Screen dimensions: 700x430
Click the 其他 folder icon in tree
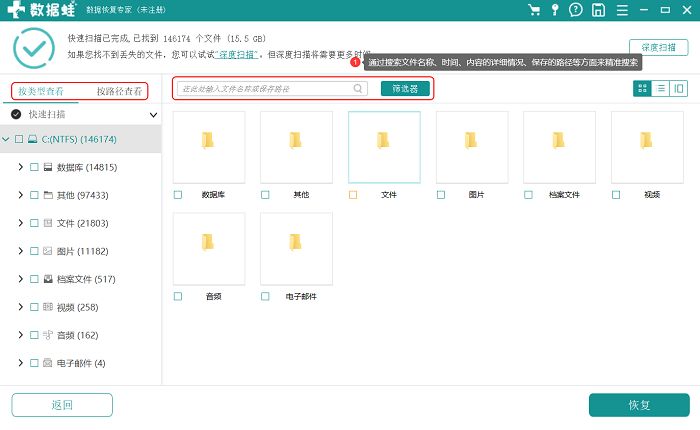[x=48, y=195]
